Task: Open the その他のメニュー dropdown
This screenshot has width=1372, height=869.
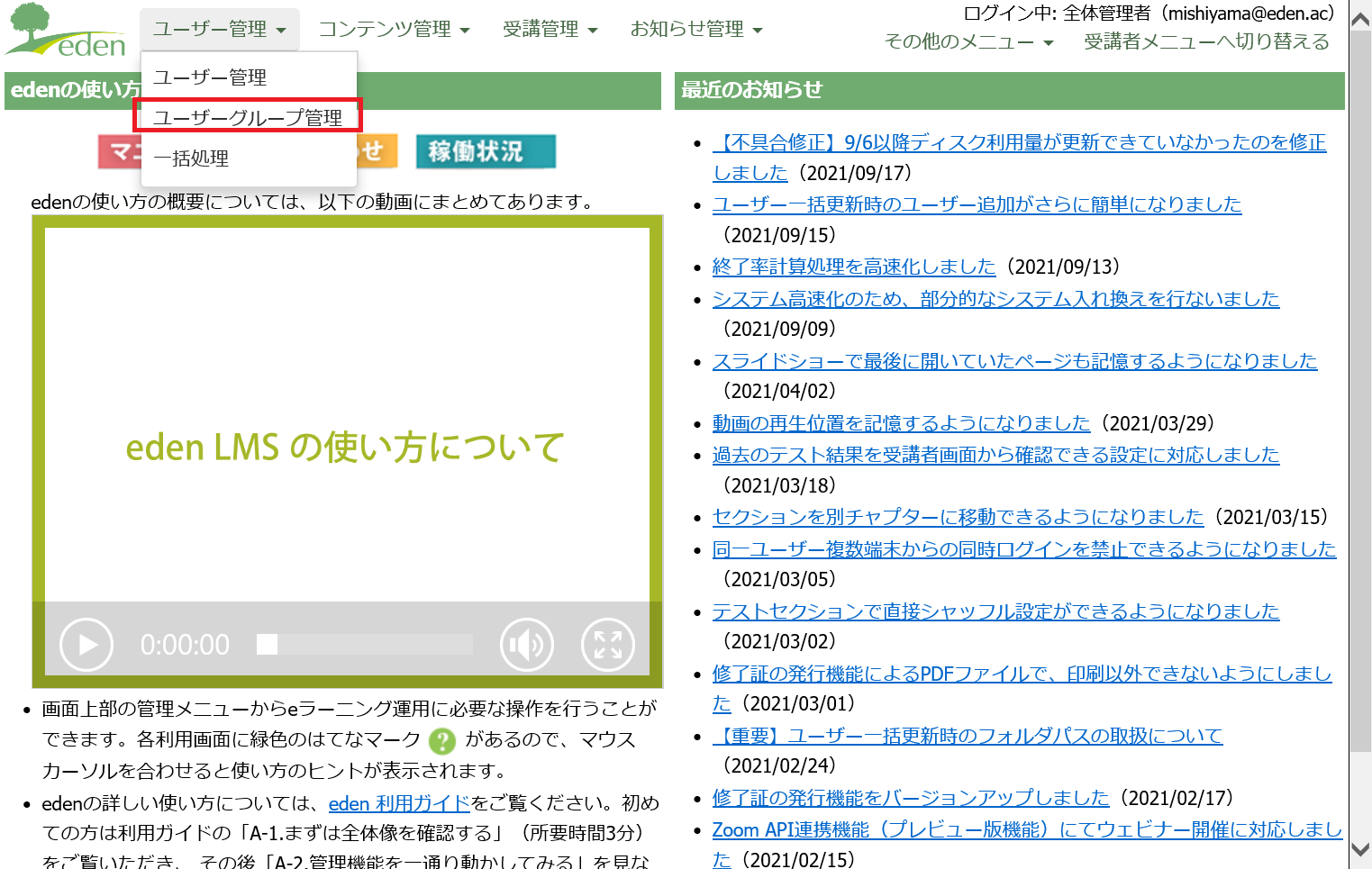Action: [x=968, y=41]
